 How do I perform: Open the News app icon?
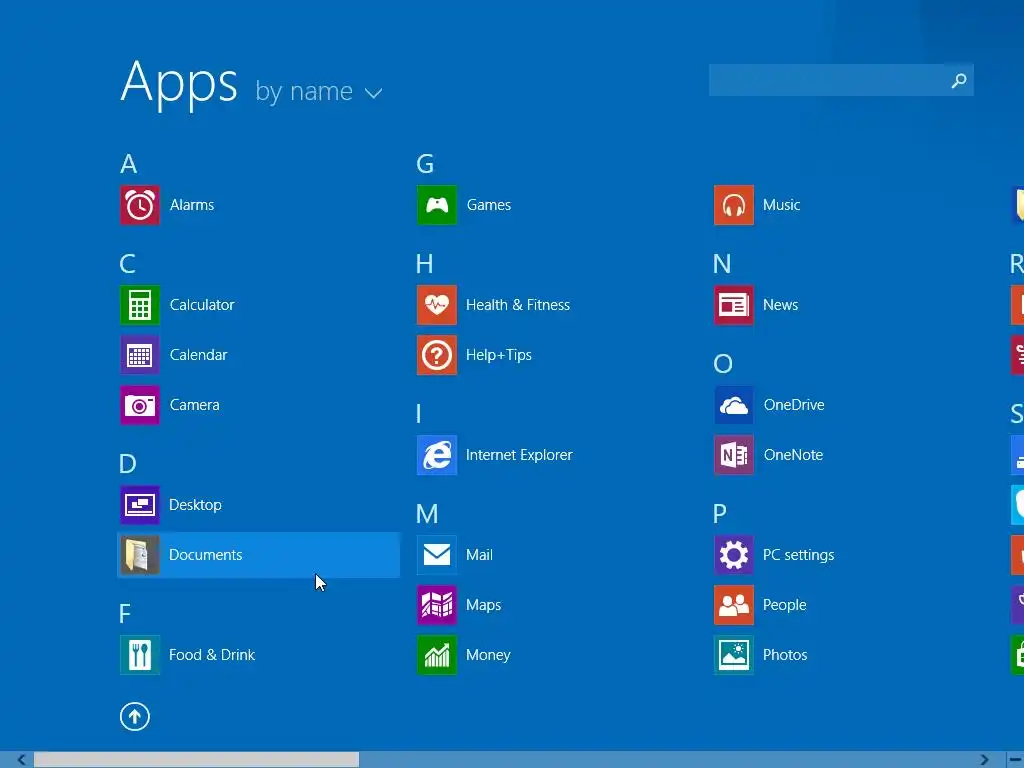[734, 305]
